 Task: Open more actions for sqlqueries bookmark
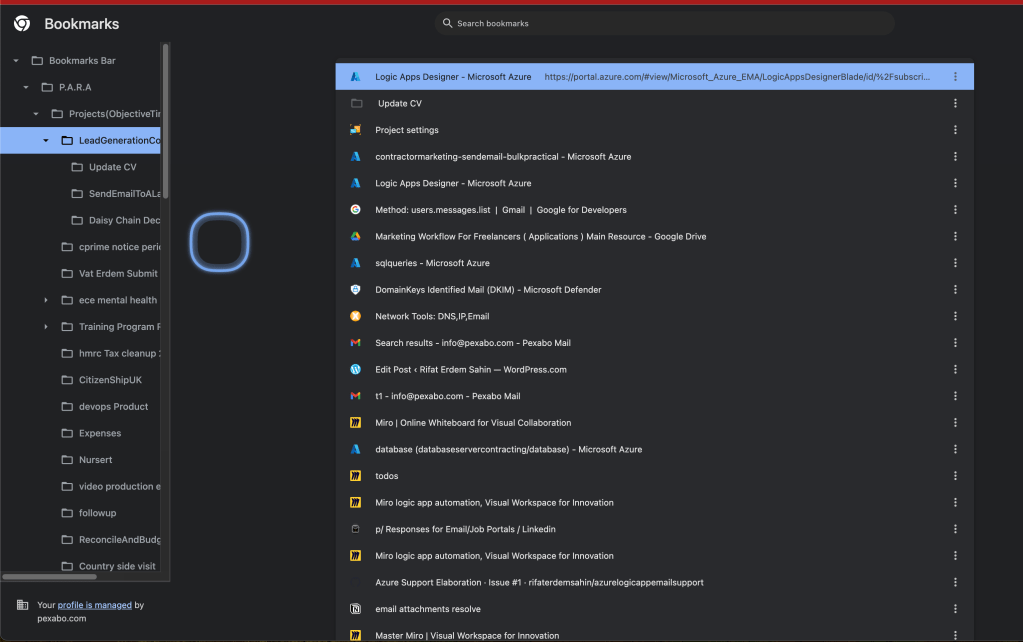point(955,263)
